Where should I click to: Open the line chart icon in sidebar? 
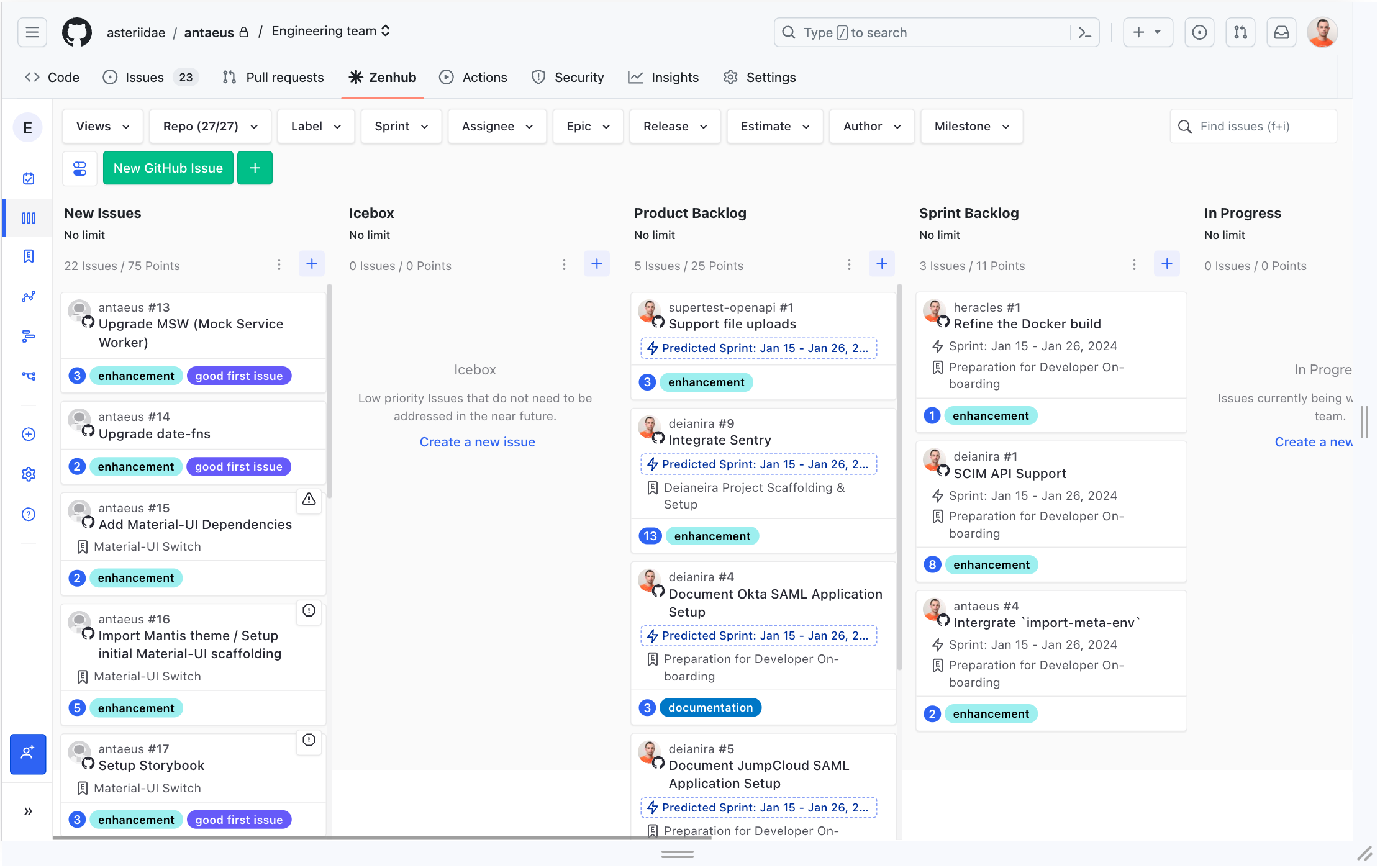pyautogui.click(x=29, y=296)
